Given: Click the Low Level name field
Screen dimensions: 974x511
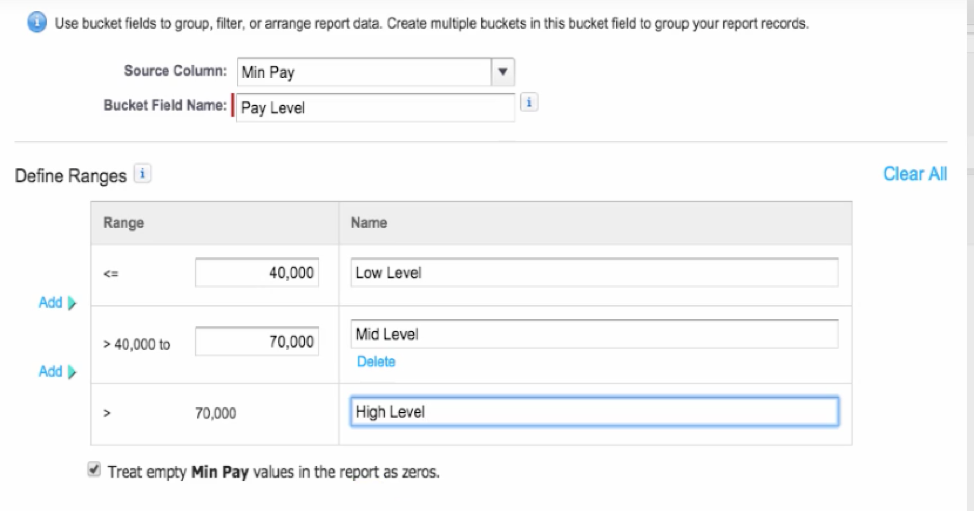Looking at the screenshot, I should (x=594, y=273).
